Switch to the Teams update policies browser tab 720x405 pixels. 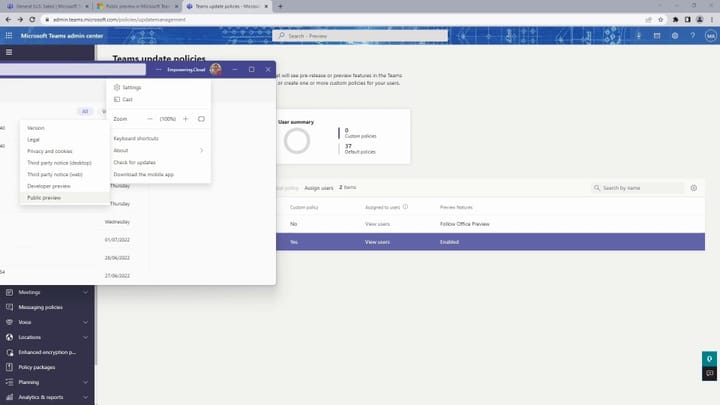(x=227, y=6)
